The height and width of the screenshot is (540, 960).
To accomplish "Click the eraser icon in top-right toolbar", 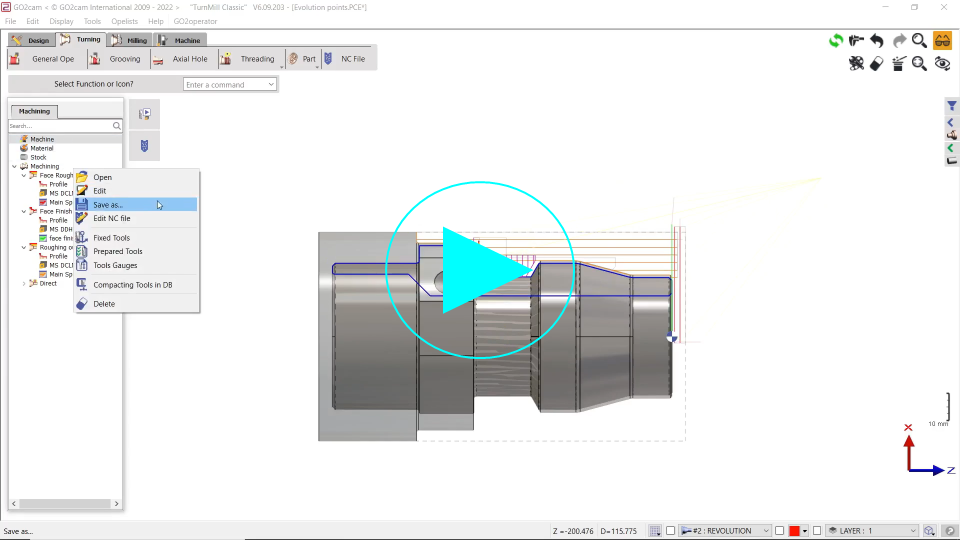I will (877, 63).
